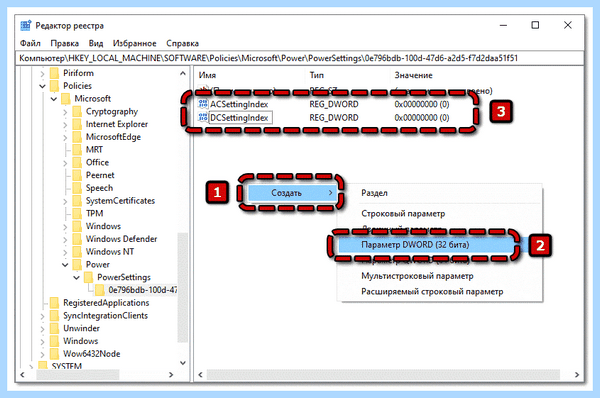Expand the Unwinder tree node

tap(42, 328)
